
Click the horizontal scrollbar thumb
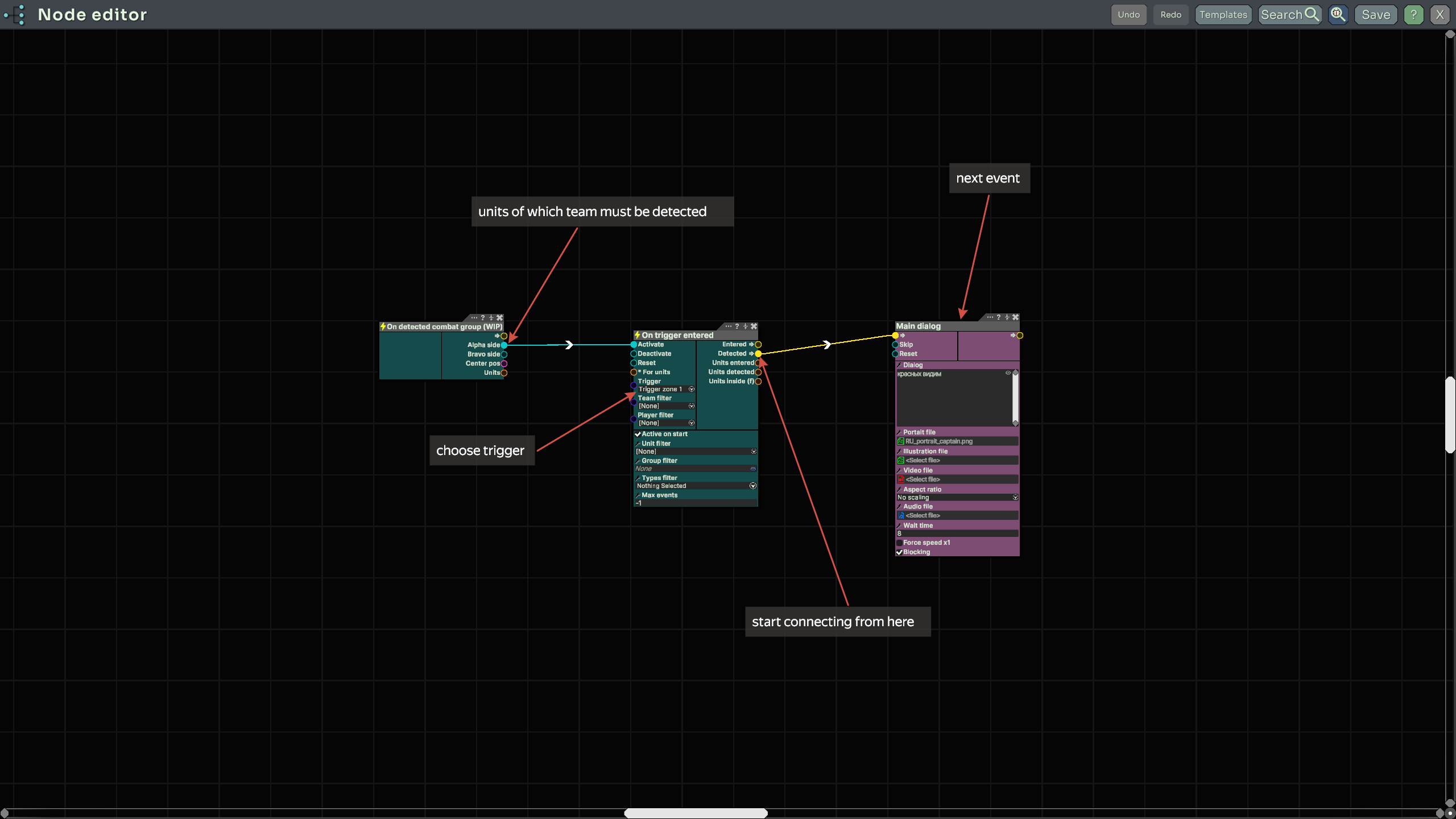coord(696,813)
